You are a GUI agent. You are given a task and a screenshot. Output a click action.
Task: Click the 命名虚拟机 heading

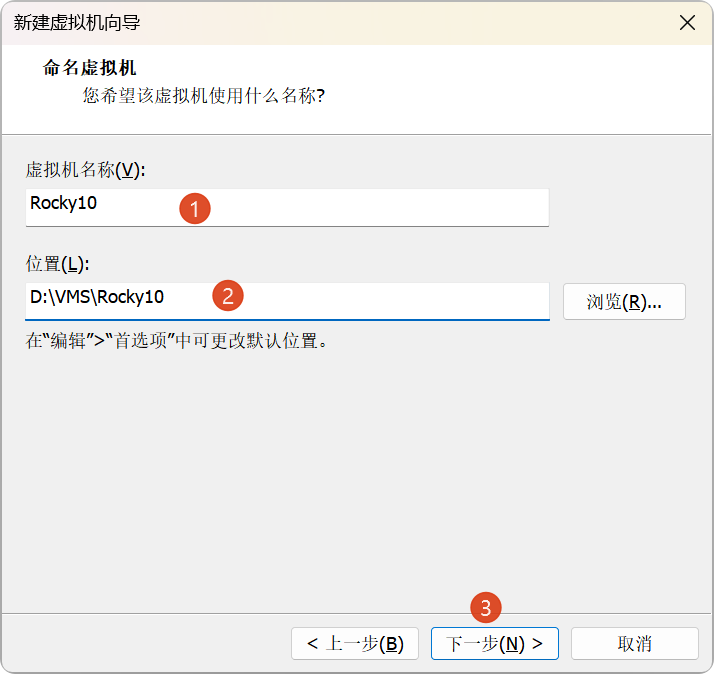tap(90, 68)
